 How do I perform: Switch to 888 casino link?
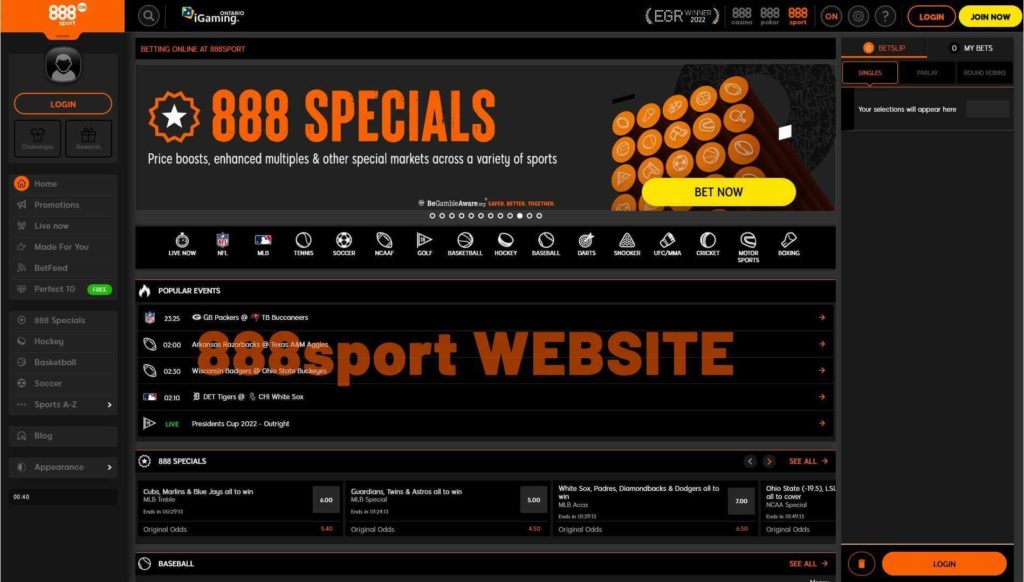[x=742, y=16]
